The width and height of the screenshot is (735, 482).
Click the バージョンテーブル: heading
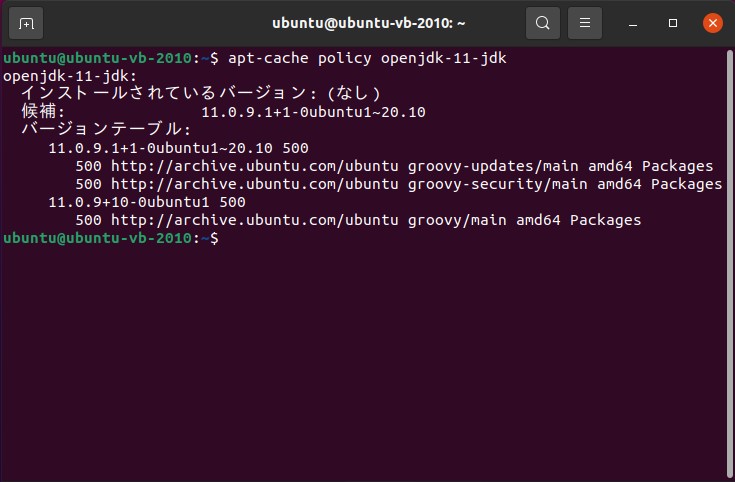click(x=106, y=129)
